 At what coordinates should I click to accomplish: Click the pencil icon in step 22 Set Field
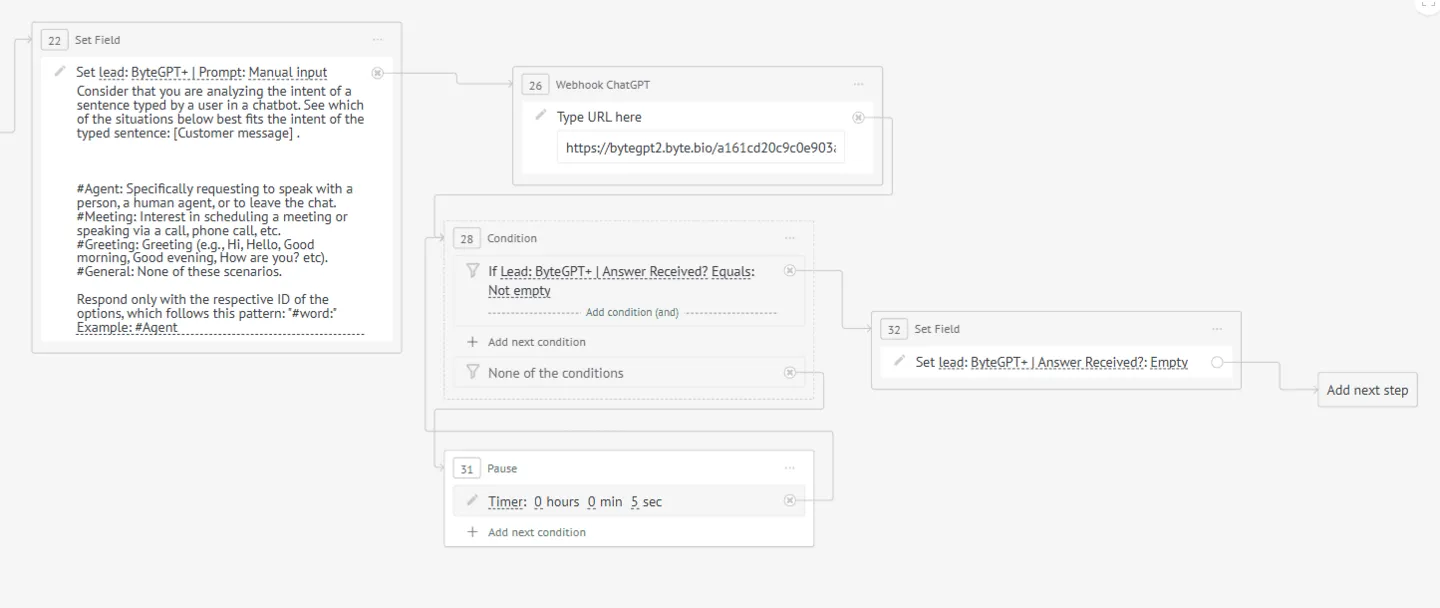coord(60,72)
